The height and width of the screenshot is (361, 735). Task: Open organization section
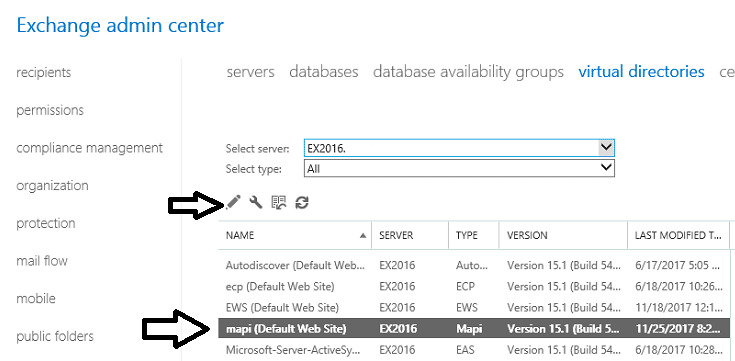click(x=52, y=186)
